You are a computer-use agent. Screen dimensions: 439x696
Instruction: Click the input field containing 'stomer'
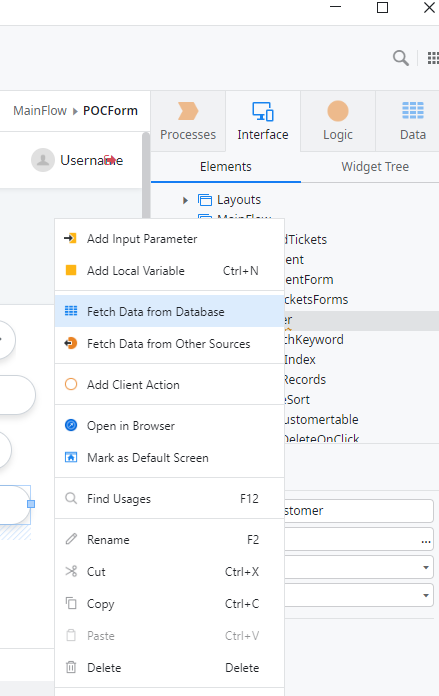point(359,511)
